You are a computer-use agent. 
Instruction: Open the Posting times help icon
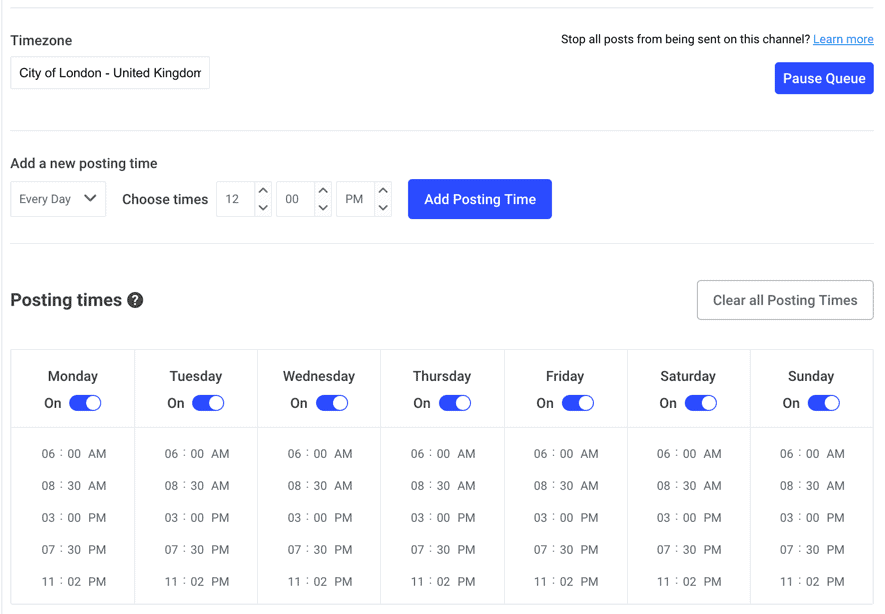[x=135, y=300]
